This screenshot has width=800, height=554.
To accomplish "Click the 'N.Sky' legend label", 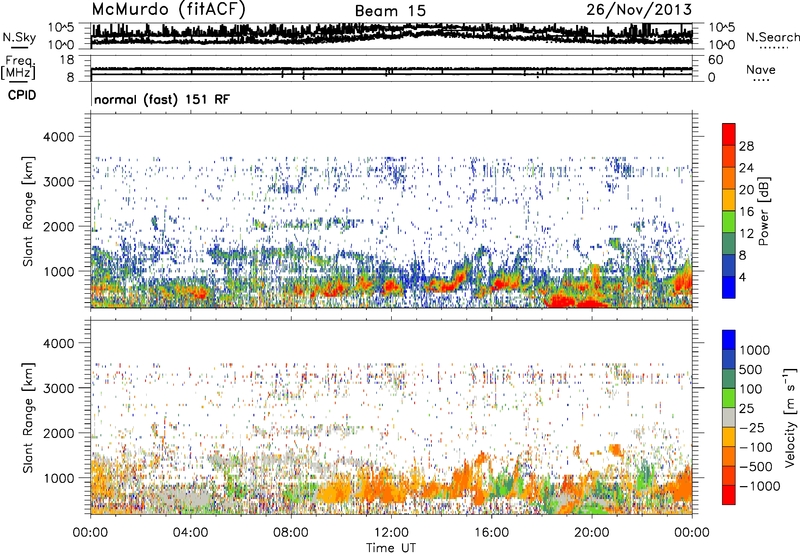I will [19, 37].
